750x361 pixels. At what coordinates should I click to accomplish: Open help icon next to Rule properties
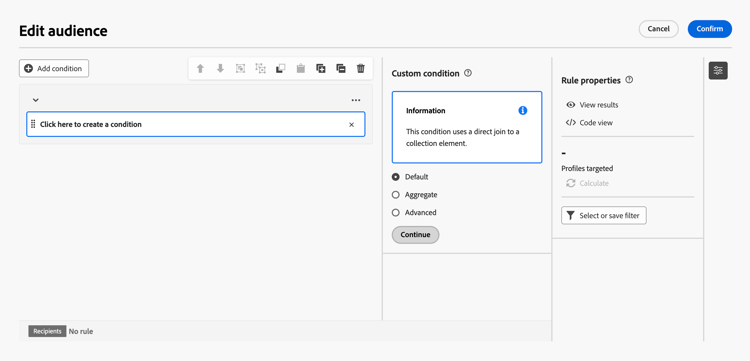(x=629, y=80)
